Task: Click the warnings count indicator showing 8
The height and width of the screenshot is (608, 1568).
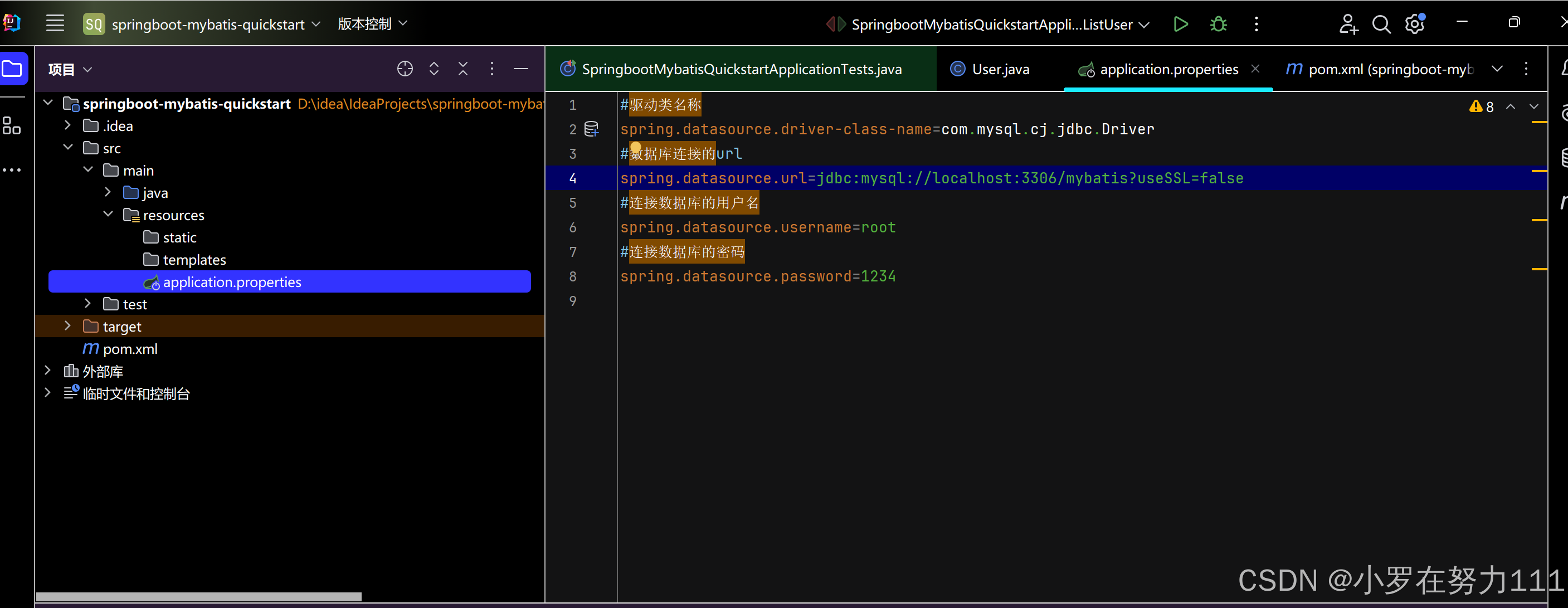Action: click(x=1481, y=106)
